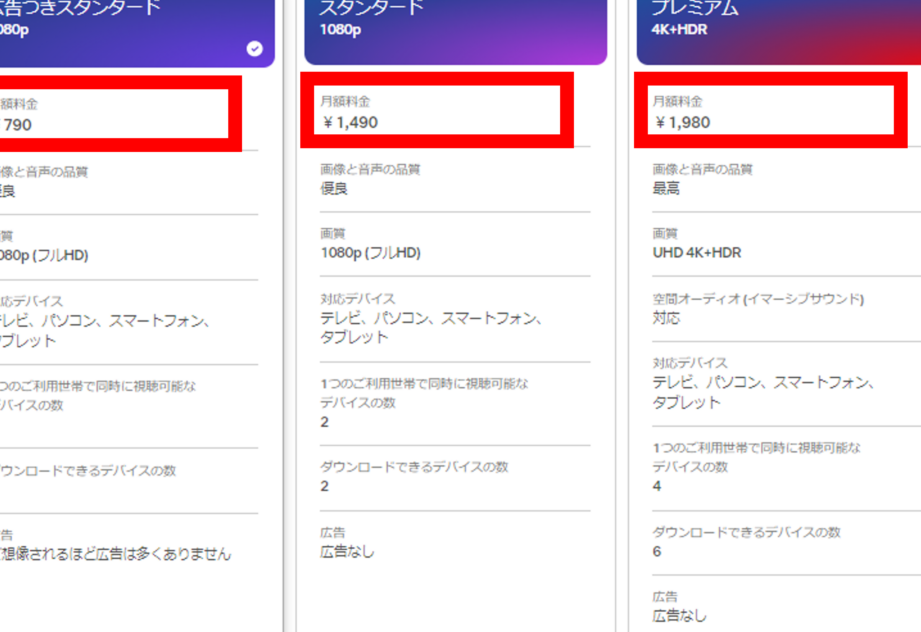
Task: Click the Standard download devices count 2
Action: coord(324,486)
